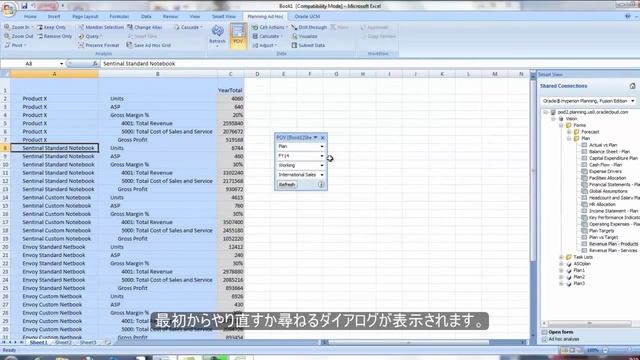Image resolution: width=640 pixels, height=360 pixels.
Task: Click the Calculate command
Action: click(267, 36)
